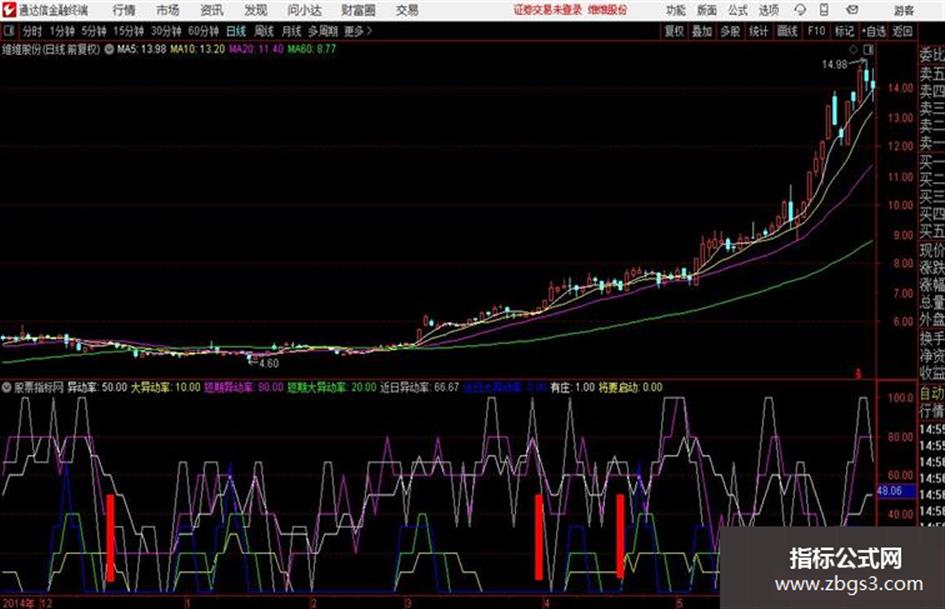Open the mail message icon

852,10
